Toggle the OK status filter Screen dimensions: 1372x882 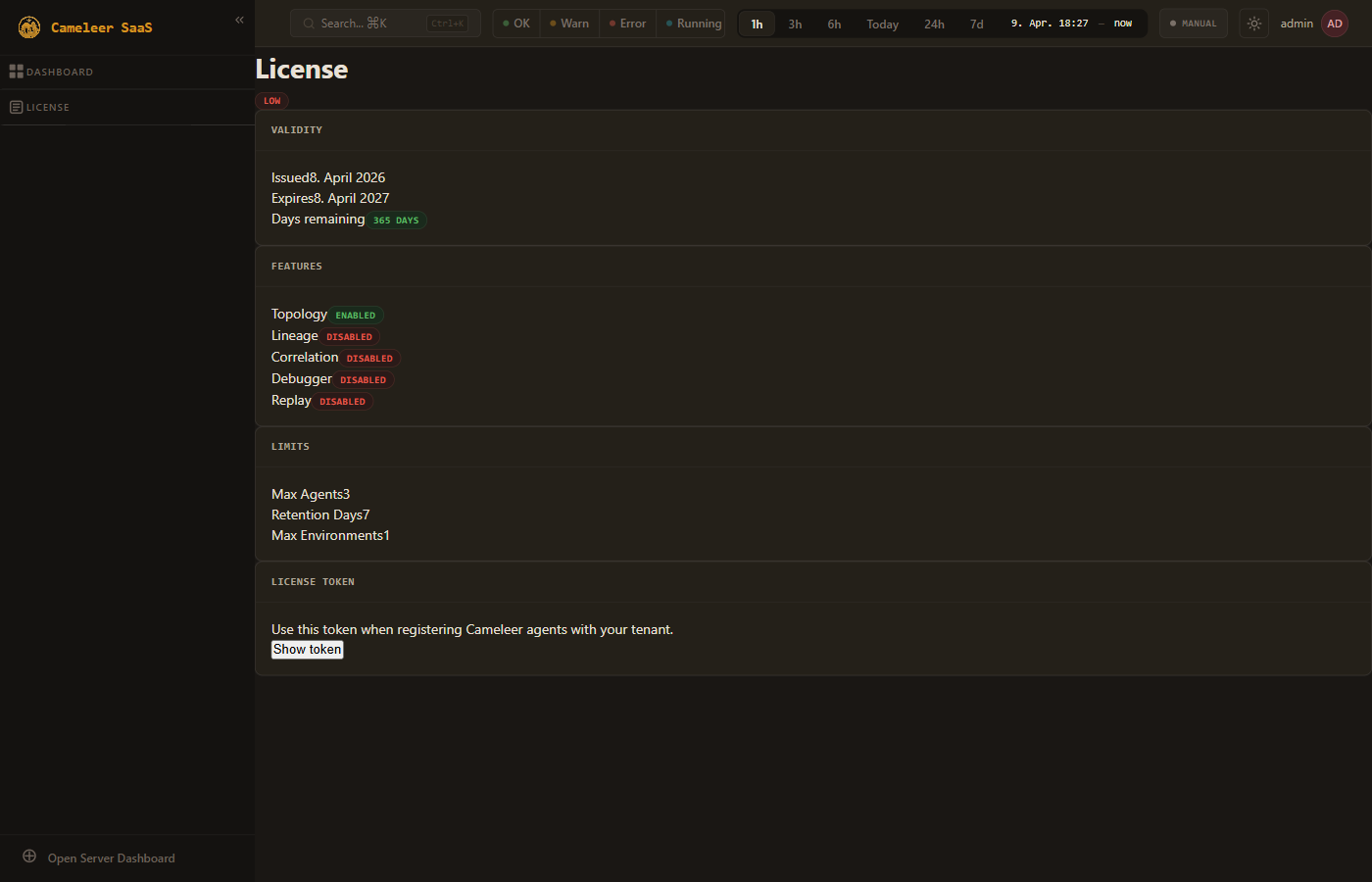(x=516, y=24)
